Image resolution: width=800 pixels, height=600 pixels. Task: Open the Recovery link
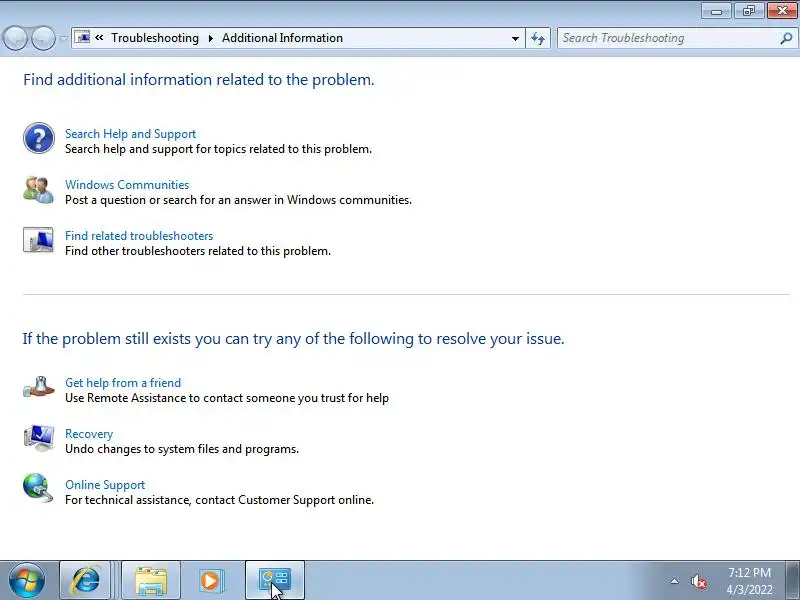89,434
